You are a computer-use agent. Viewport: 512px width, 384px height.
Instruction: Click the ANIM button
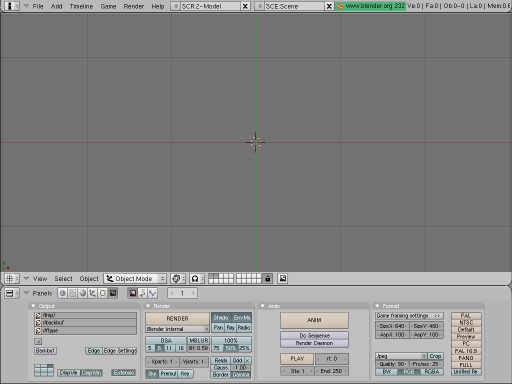tap(314, 320)
